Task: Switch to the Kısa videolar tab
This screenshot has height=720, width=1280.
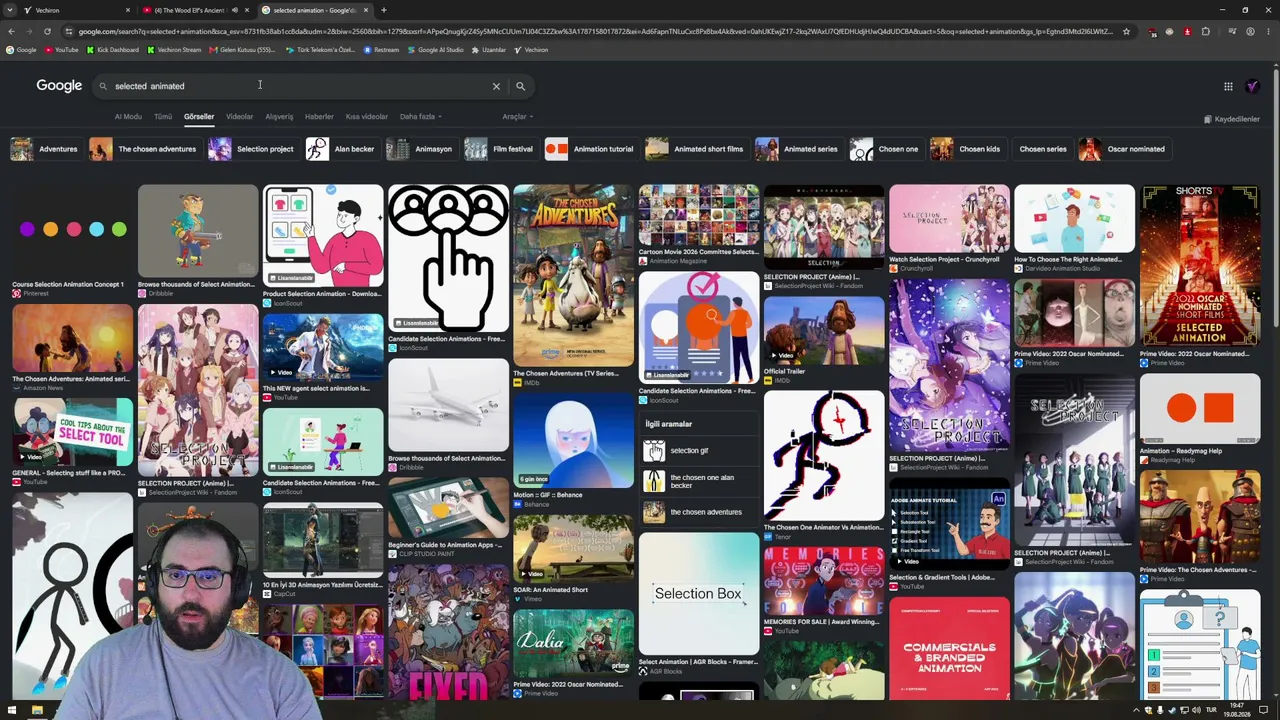Action: pos(367,117)
